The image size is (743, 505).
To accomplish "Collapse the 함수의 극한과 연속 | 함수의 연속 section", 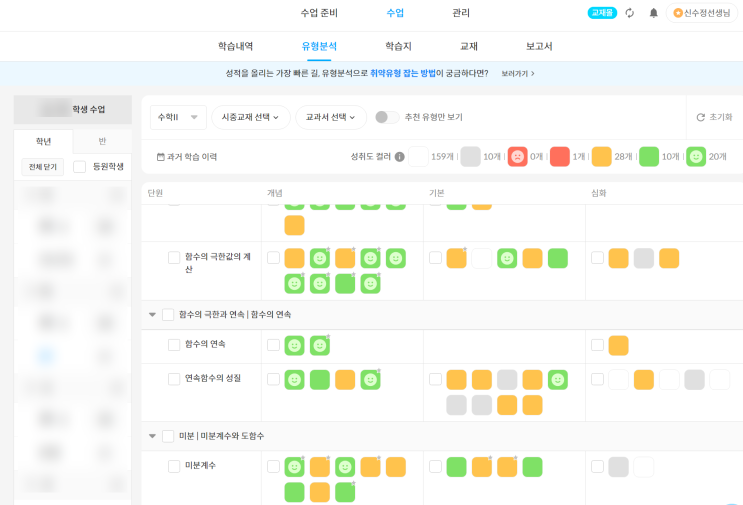I will click(x=152, y=315).
